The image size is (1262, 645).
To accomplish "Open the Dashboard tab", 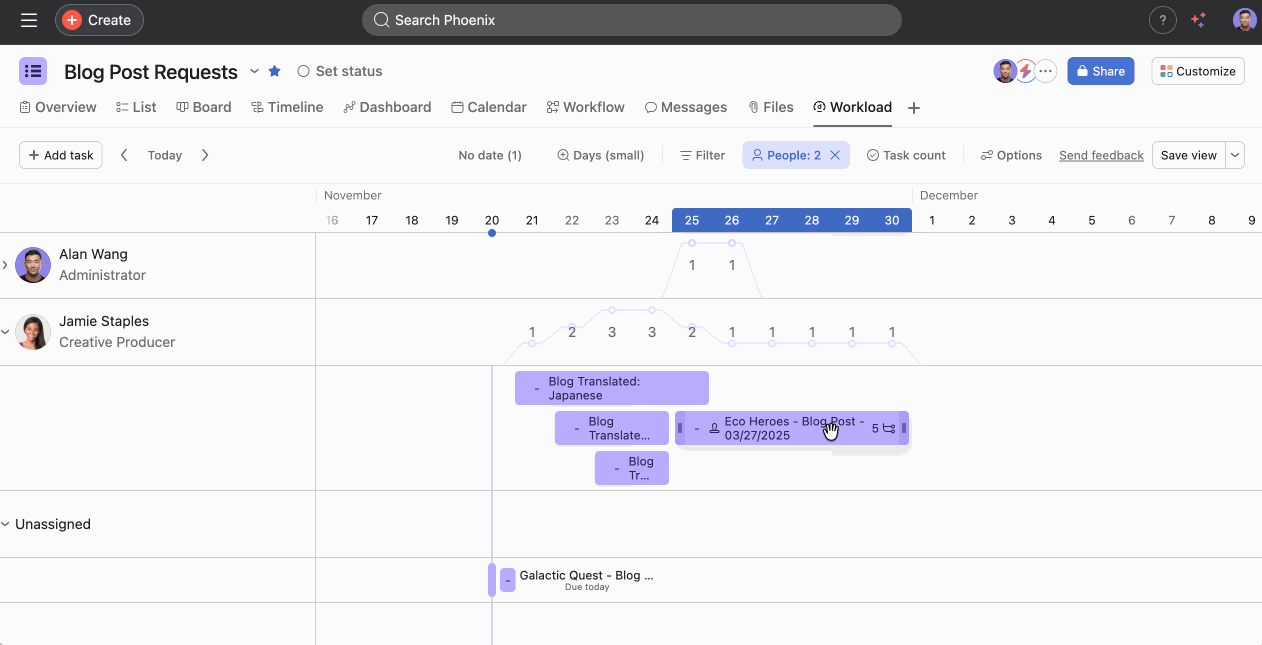I will (387, 107).
